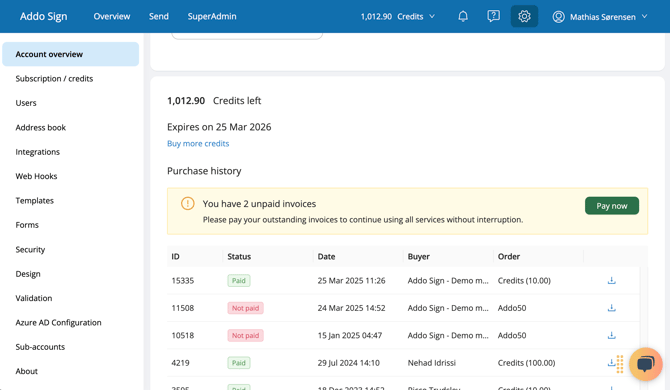
Task: Open the Send menu
Action: (x=159, y=16)
